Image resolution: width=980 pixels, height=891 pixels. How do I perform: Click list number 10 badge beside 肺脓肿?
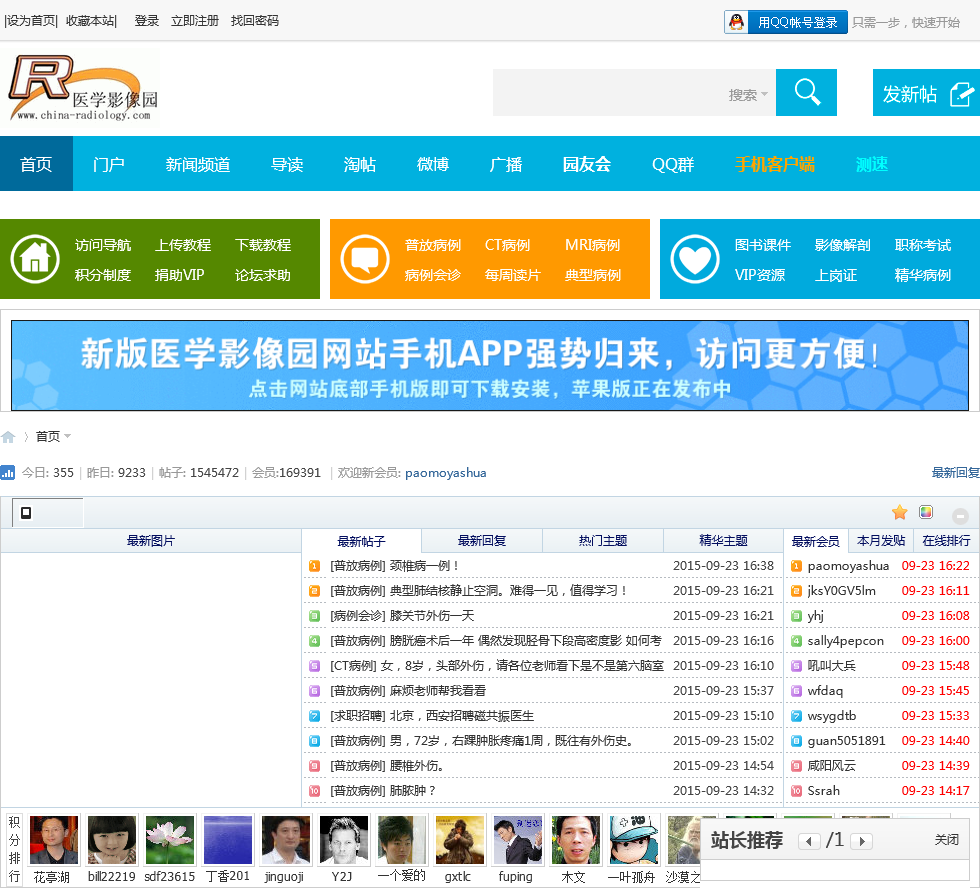314,790
